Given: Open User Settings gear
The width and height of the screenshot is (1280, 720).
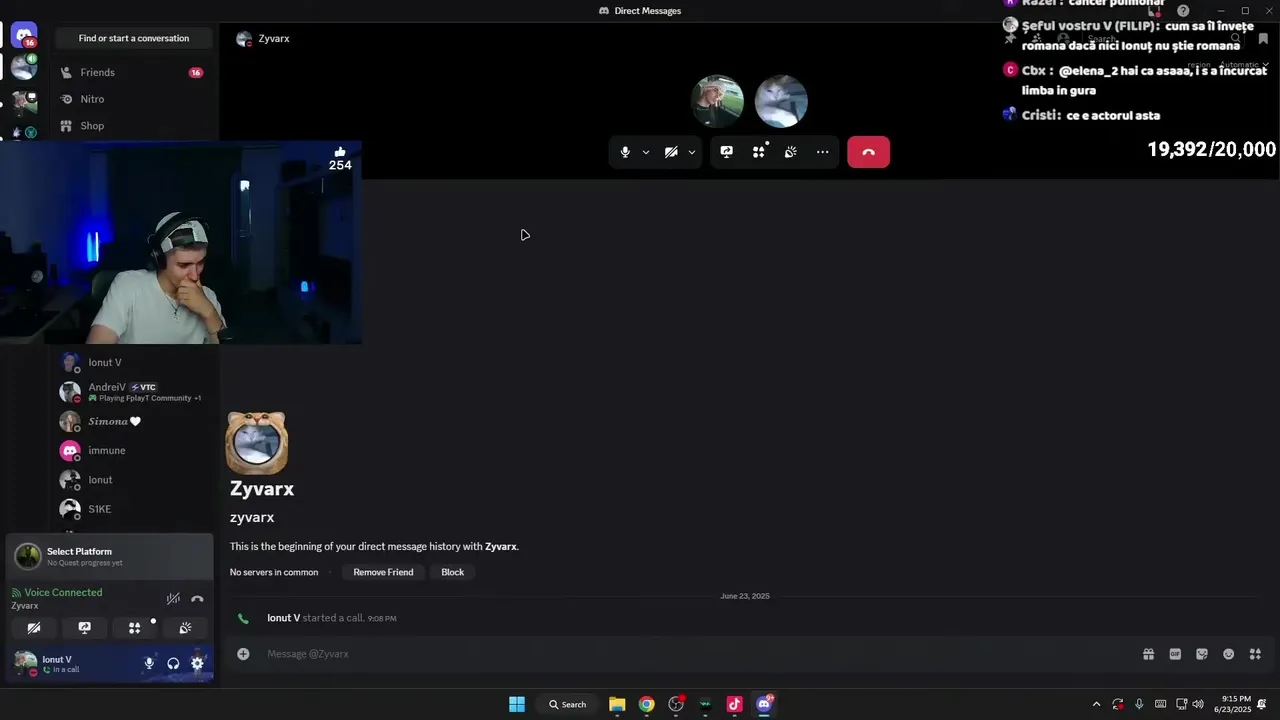Looking at the screenshot, I should pyautogui.click(x=197, y=663).
